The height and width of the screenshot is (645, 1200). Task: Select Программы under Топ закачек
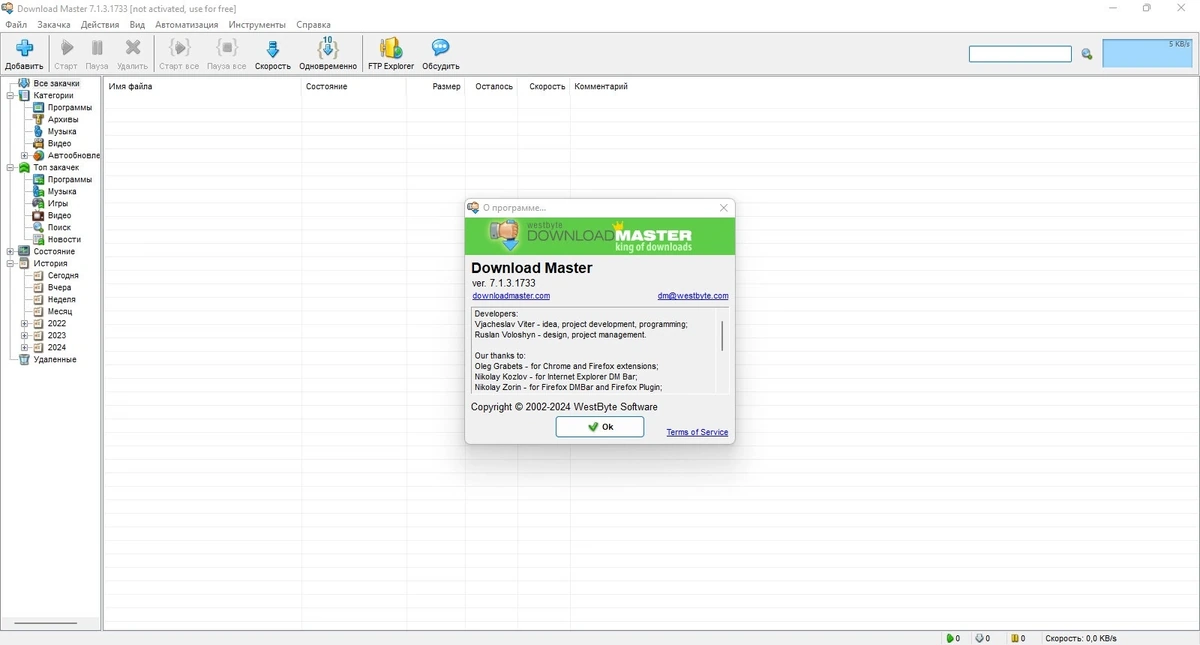[x=69, y=180]
